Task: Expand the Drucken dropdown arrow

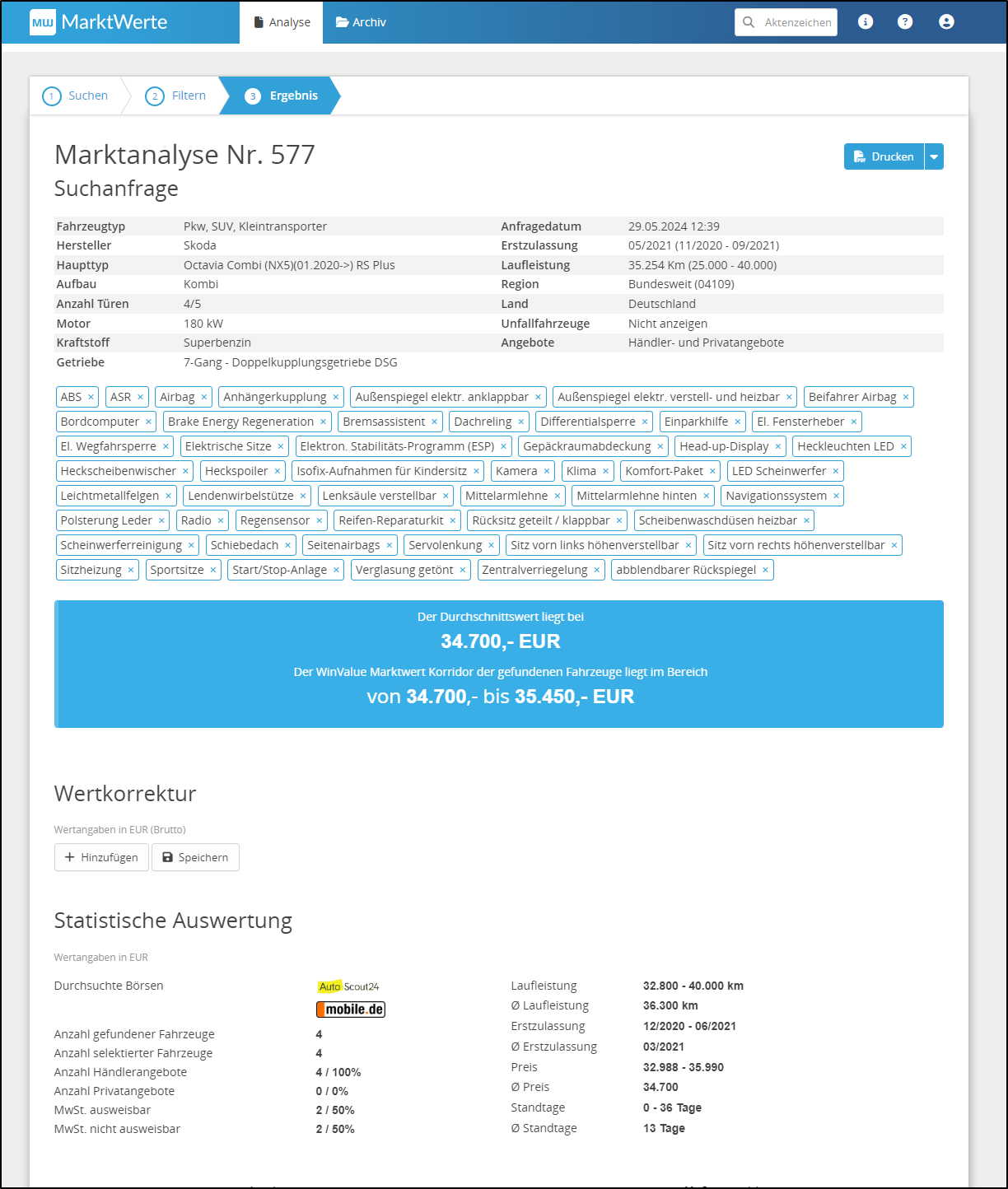Action: coord(934,157)
